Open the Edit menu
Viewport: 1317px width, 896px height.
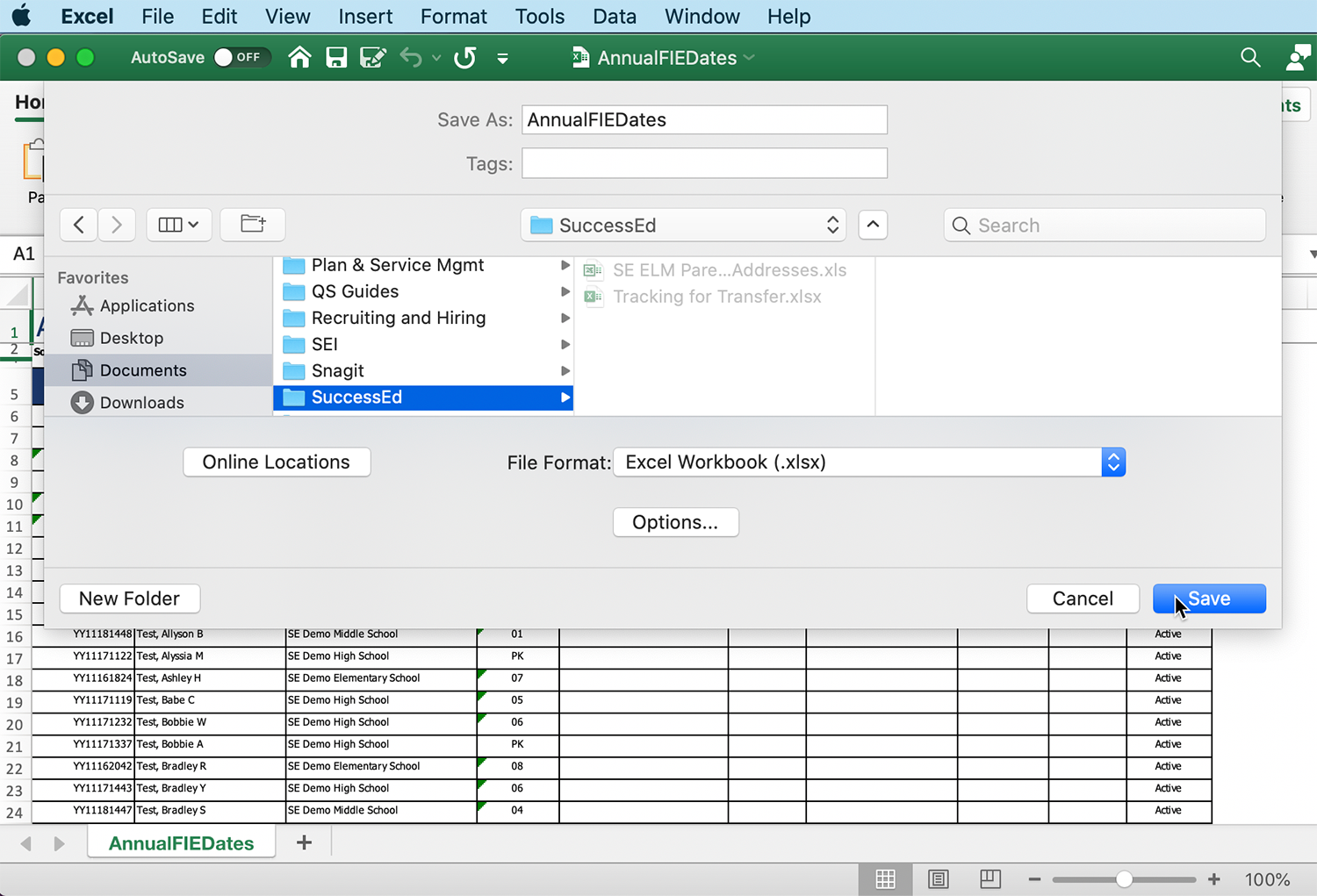pos(219,17)
